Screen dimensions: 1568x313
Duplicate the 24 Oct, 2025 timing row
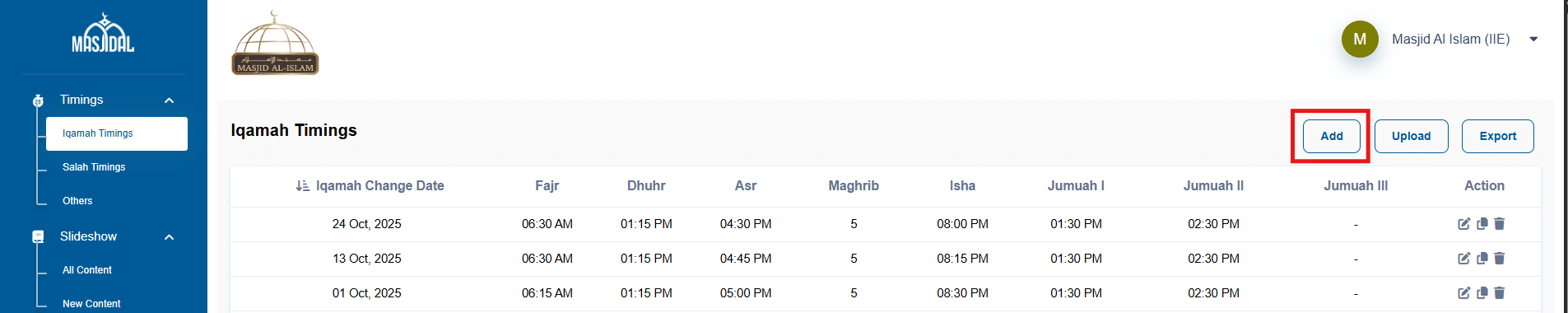tap(1482, 224)
